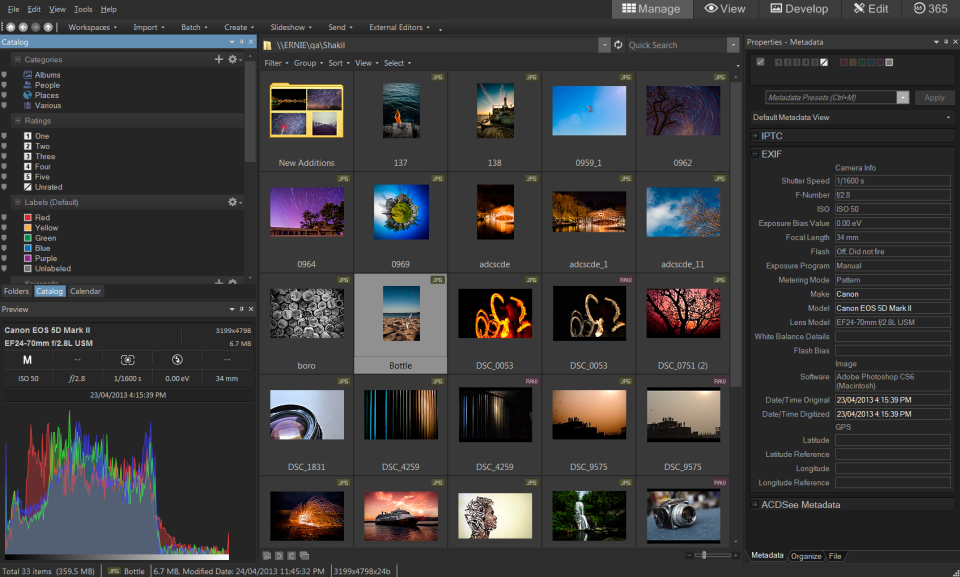Click the Apply button

coord(935,97)
